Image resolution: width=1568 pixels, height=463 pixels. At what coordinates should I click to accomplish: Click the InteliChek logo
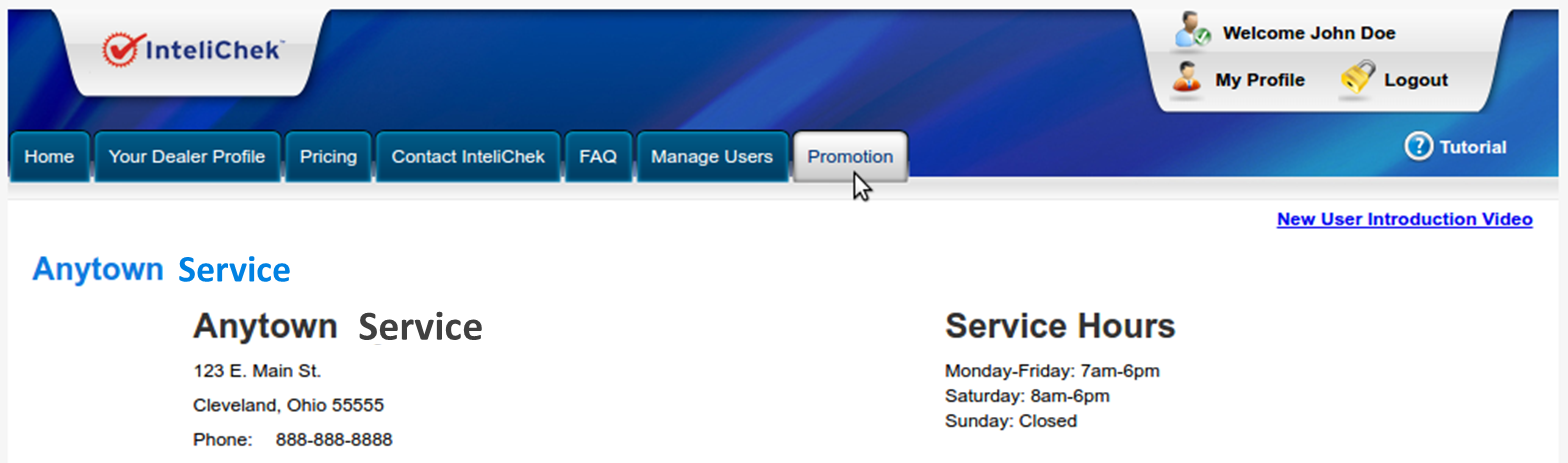[x=193, y=49]
